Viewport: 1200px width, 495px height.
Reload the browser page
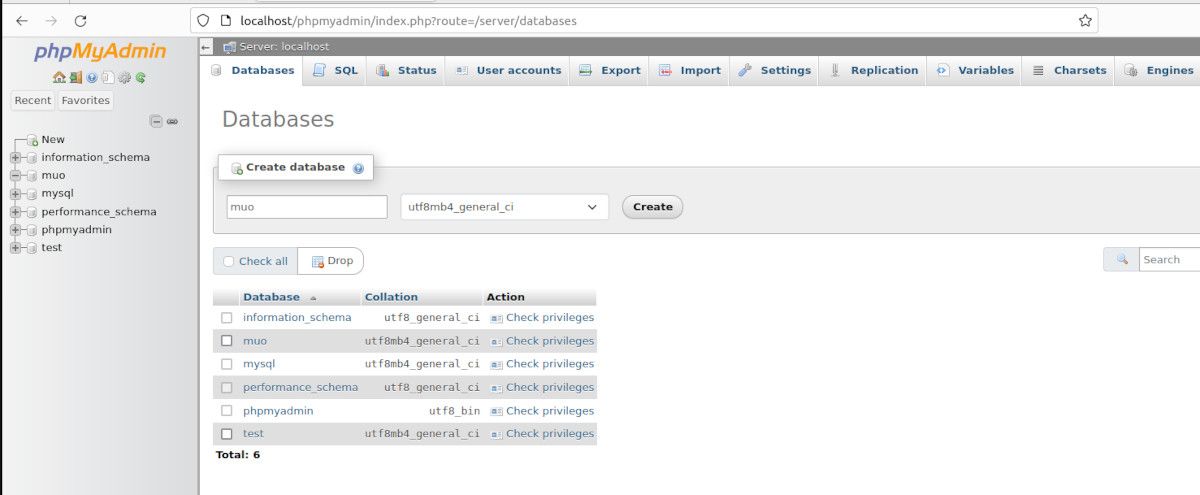81,20
